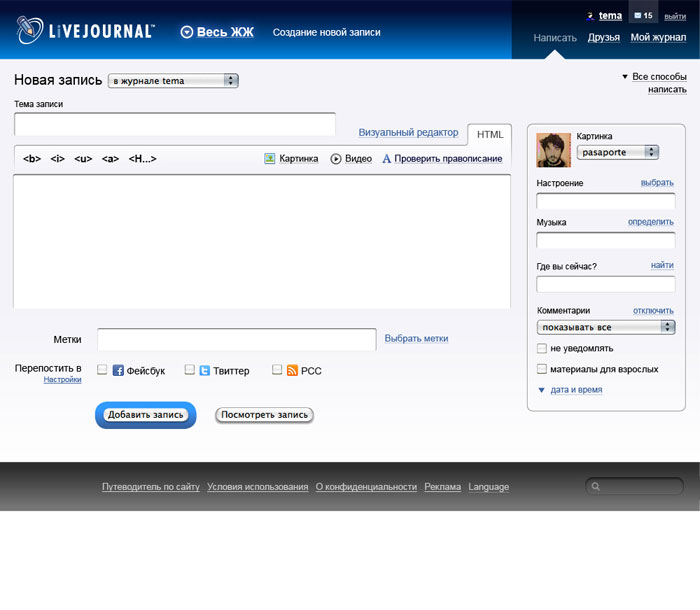Click the Facebook repost icon

pyautogui.click(x=118, y=370)
